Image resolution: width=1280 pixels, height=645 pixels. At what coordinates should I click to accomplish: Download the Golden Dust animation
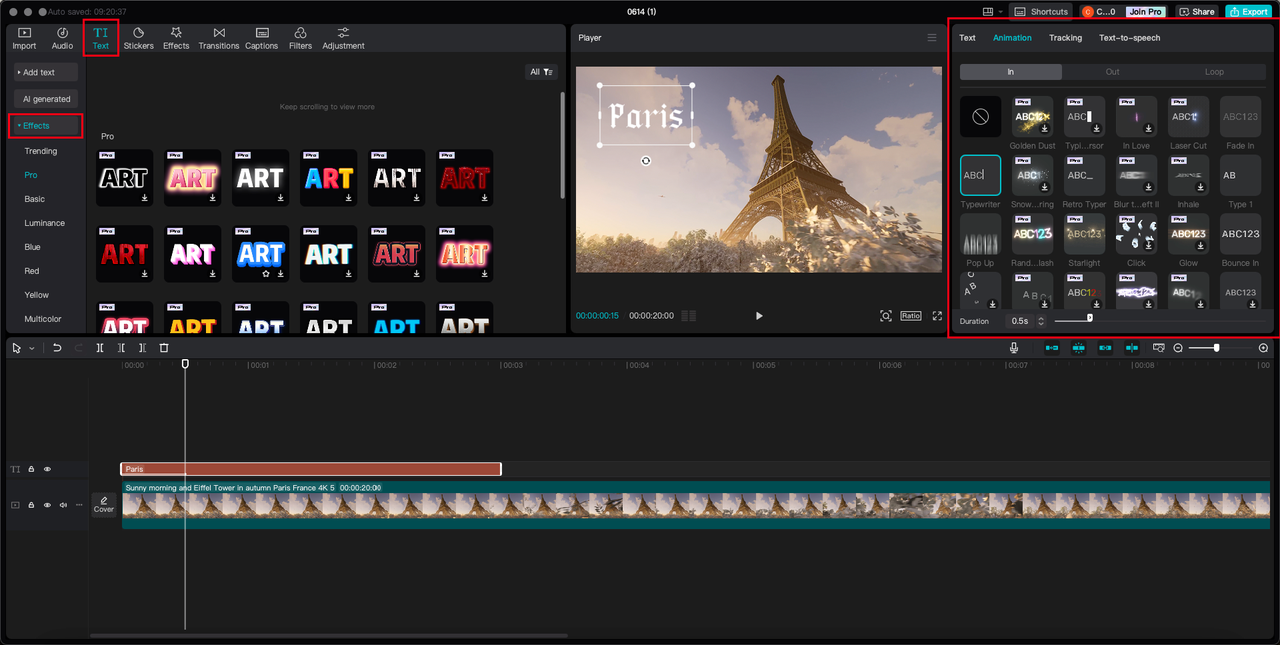click(1045, 129)
